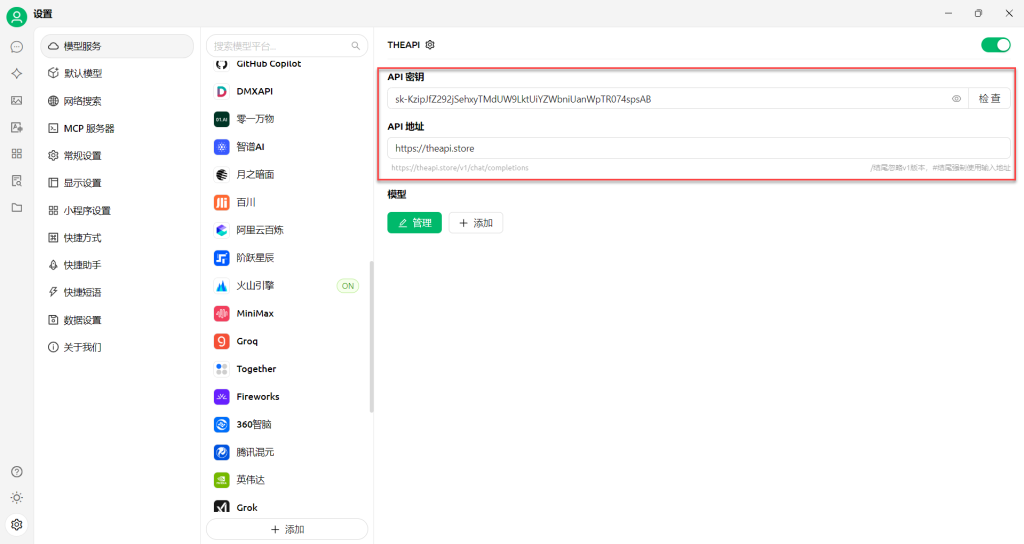Select the Together provider row
Screen dimensions: 1024x544
pos(287,369)
